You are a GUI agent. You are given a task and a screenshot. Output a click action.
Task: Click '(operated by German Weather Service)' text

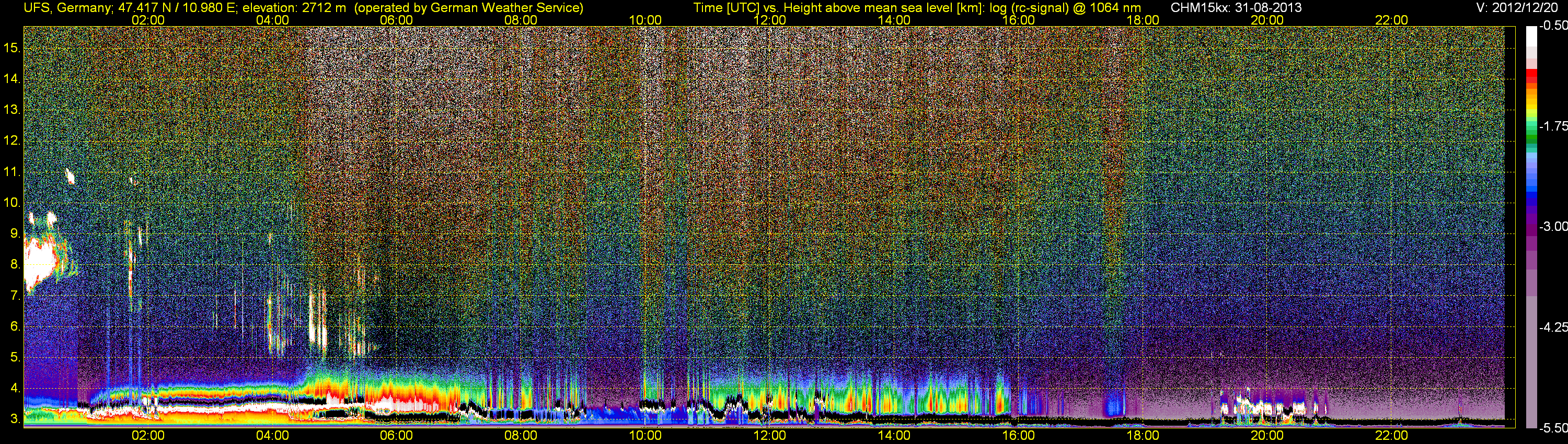(x=468, y=8)
